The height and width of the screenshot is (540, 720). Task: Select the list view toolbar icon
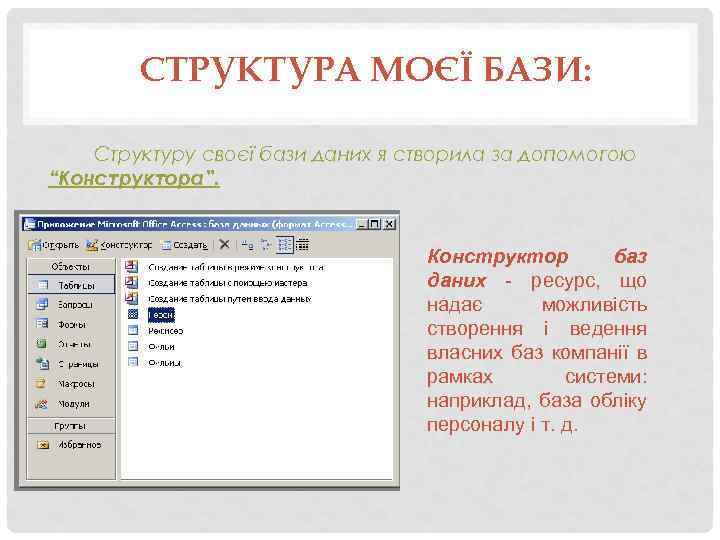284,245
